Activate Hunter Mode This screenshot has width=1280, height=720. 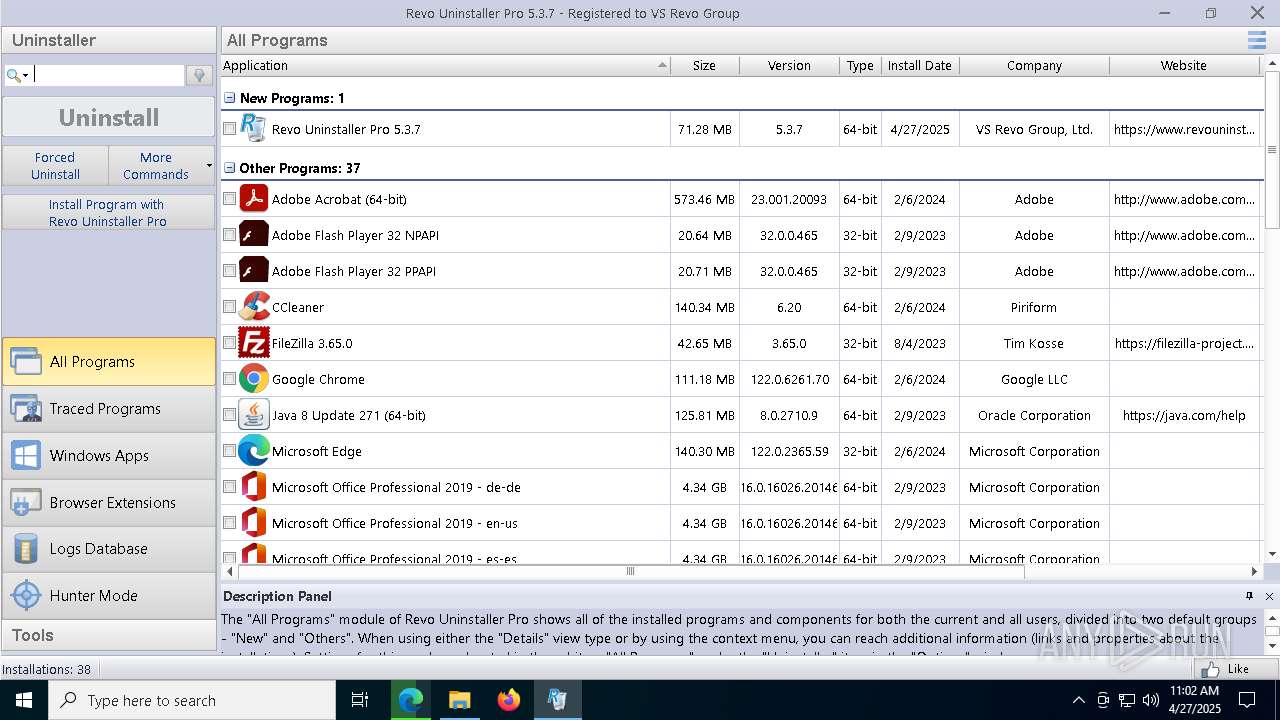(108, 595)
